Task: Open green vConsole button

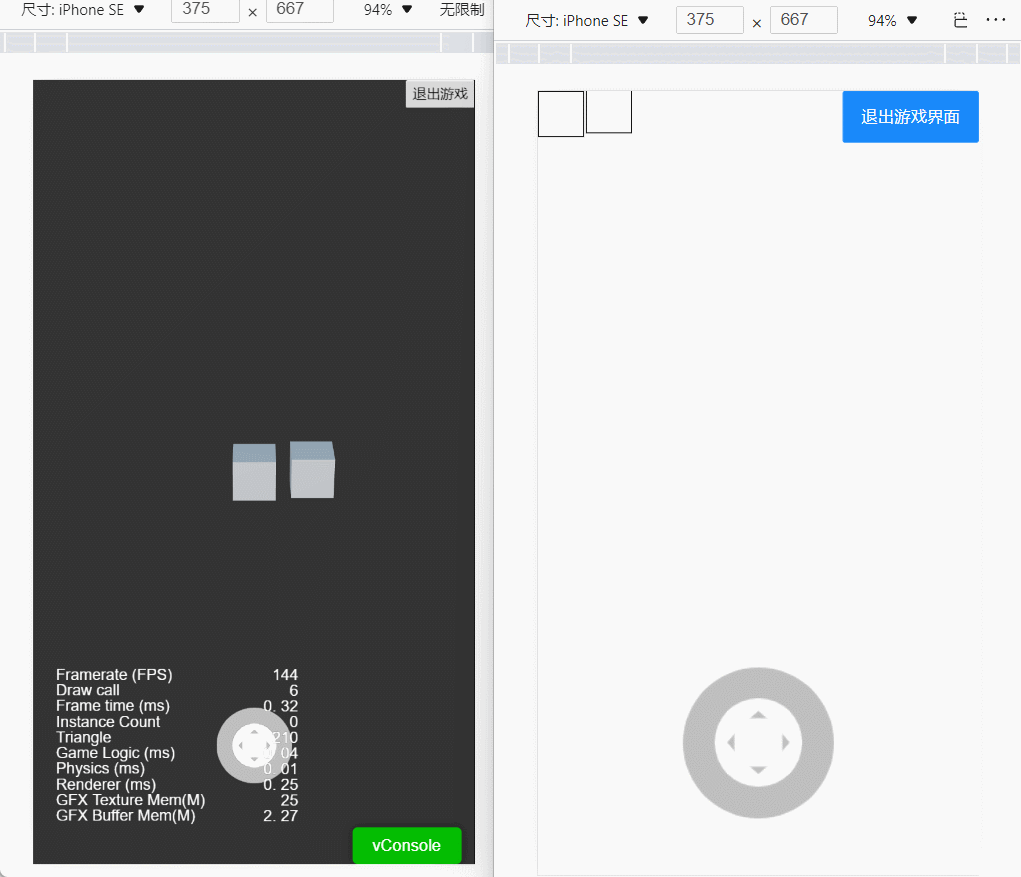Action: 407,845
